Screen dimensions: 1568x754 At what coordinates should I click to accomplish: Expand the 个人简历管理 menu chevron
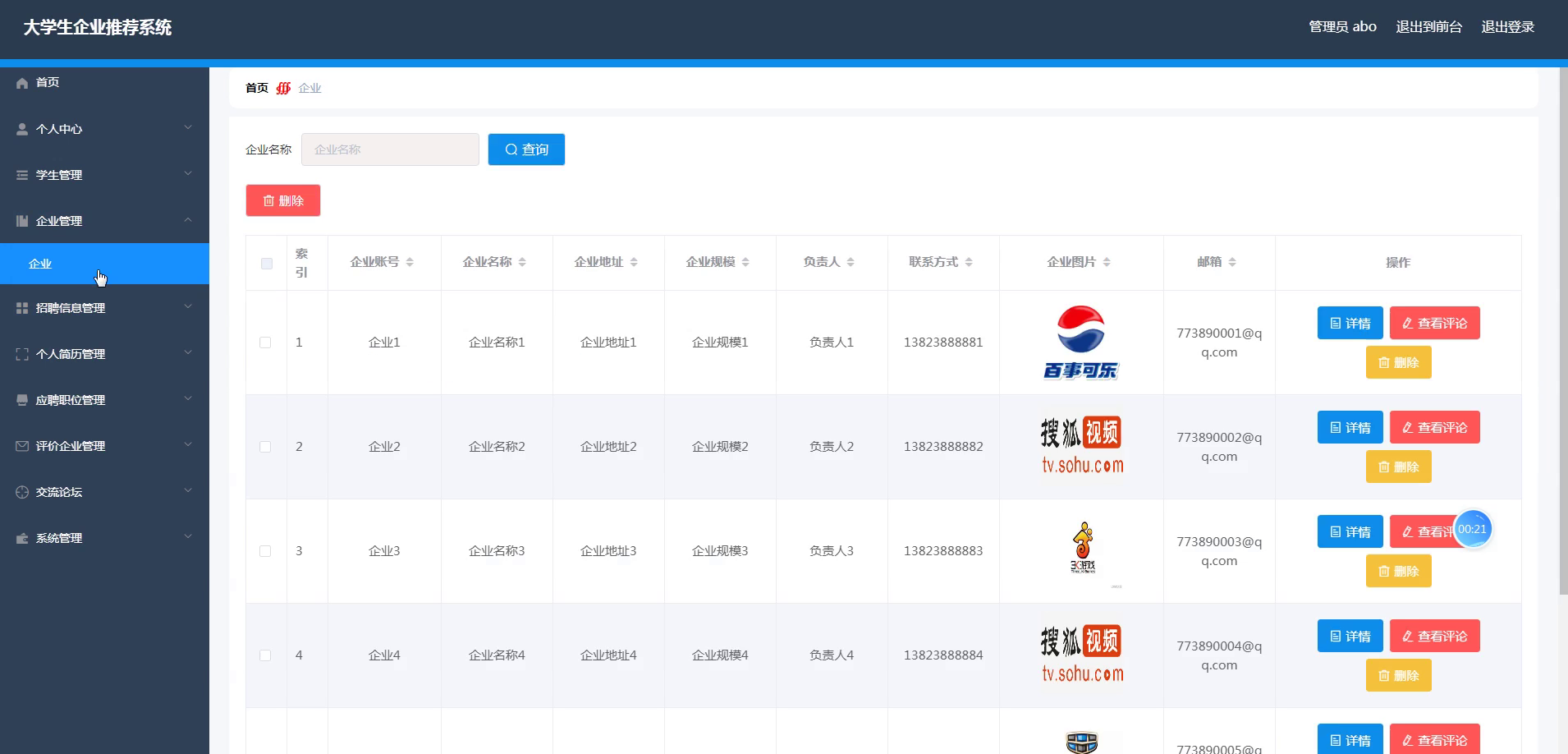coord(188,352)
